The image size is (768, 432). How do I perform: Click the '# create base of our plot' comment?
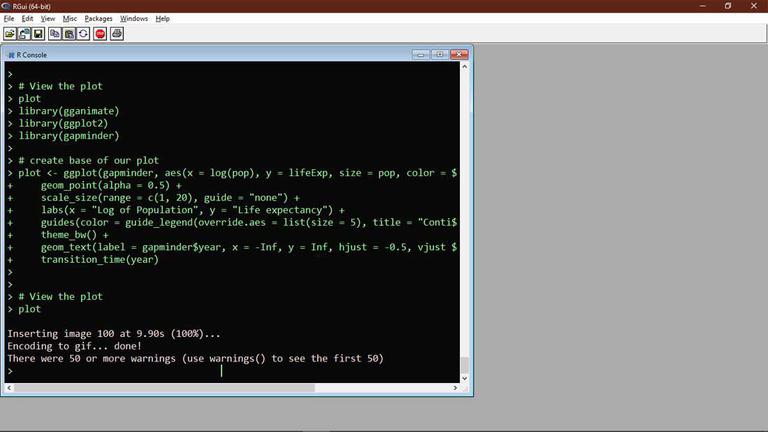pyautogui.click(x=89, y=161)
